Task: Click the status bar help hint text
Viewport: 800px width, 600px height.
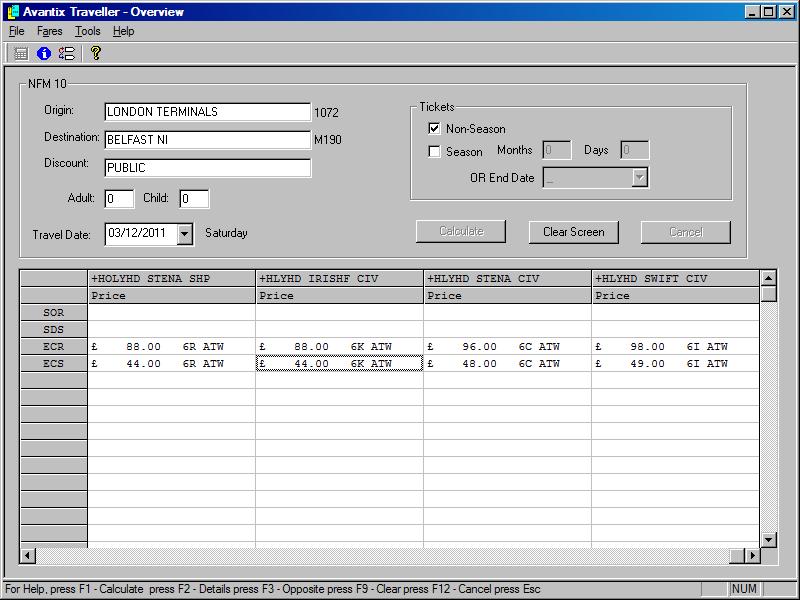Action: [272, 589]
